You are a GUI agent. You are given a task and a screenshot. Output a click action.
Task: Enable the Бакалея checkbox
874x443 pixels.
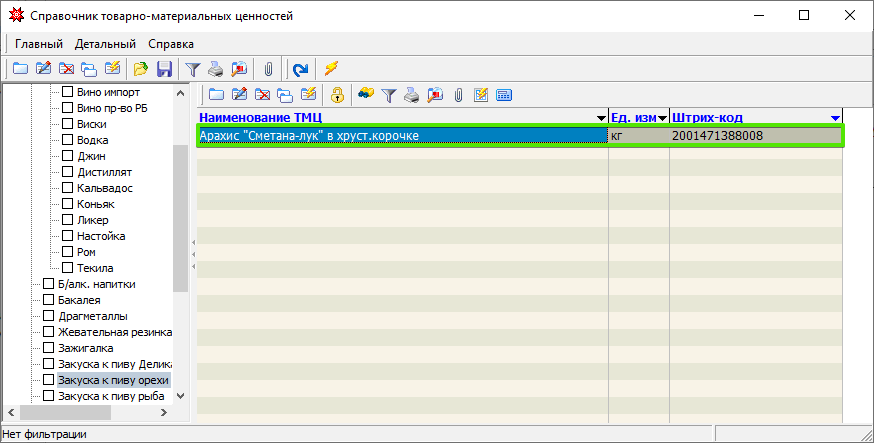(49, 300)
